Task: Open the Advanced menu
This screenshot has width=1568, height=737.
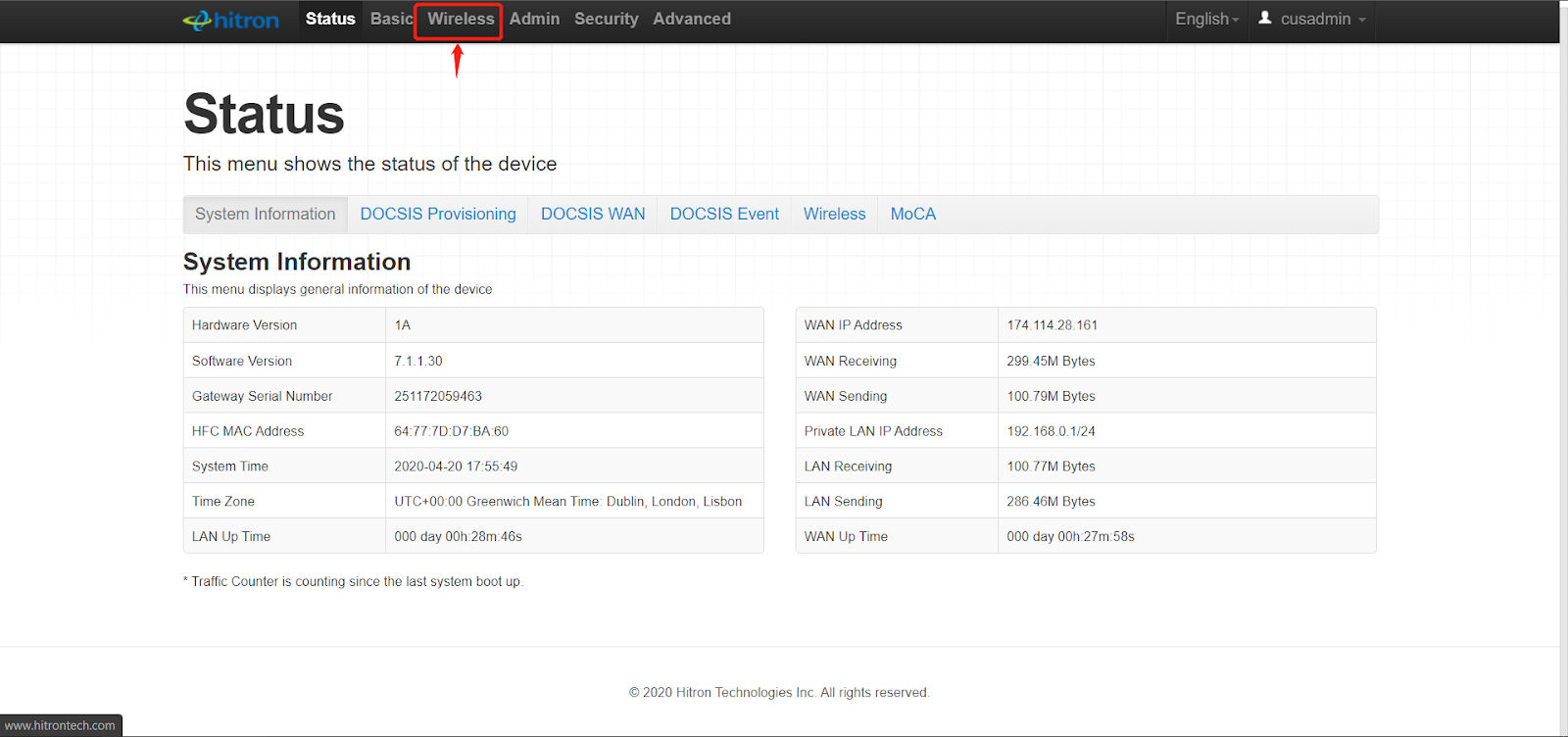Action: (x=692, y=19)
